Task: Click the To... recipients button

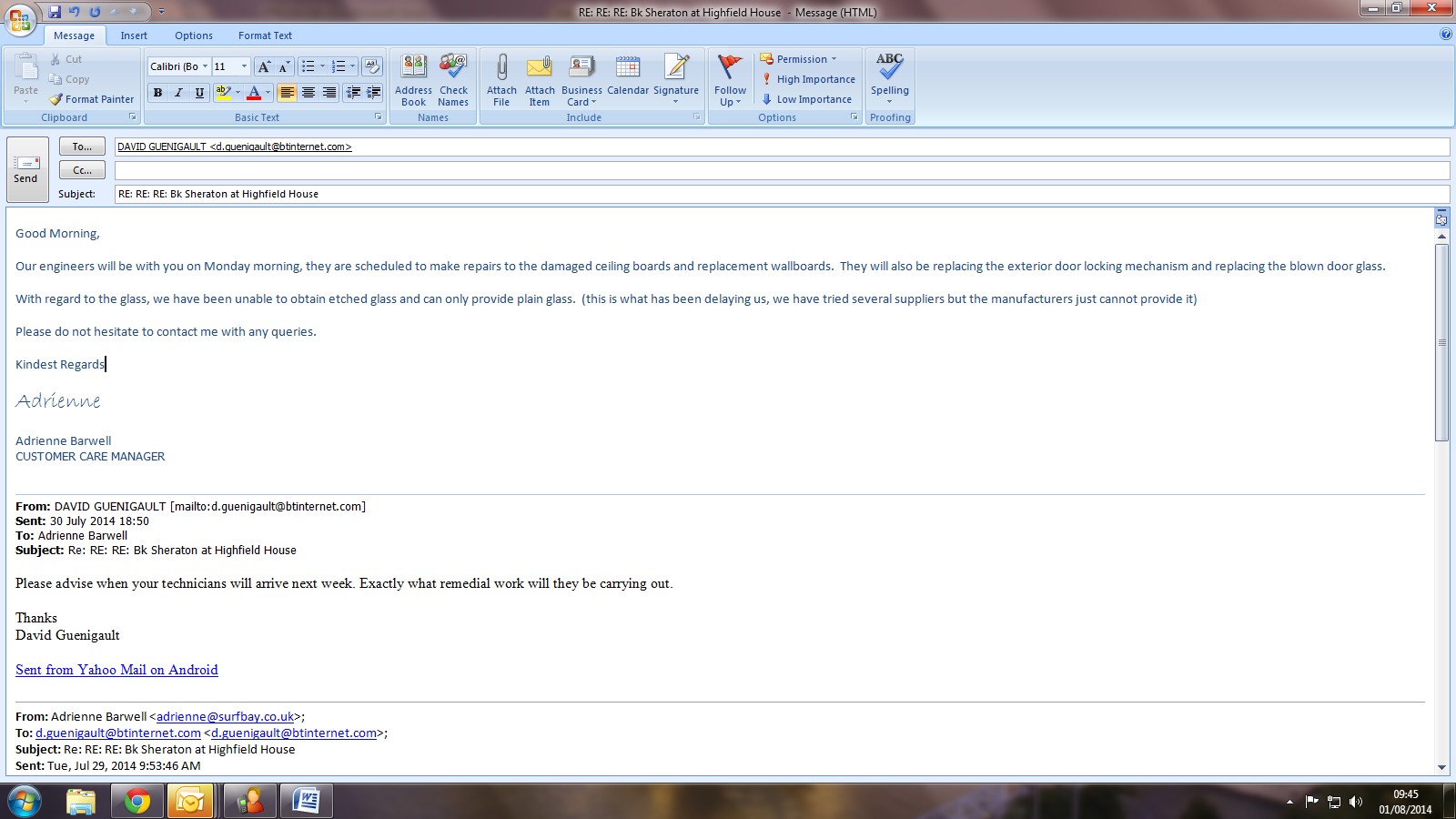Action: click(82, 147)
